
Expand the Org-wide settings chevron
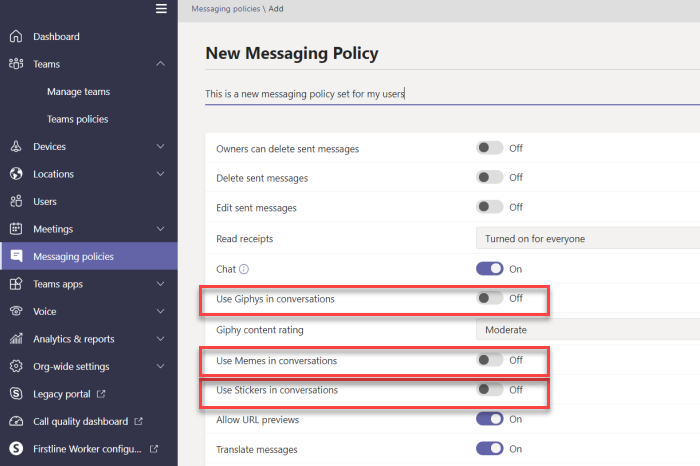tap(161, 366)
